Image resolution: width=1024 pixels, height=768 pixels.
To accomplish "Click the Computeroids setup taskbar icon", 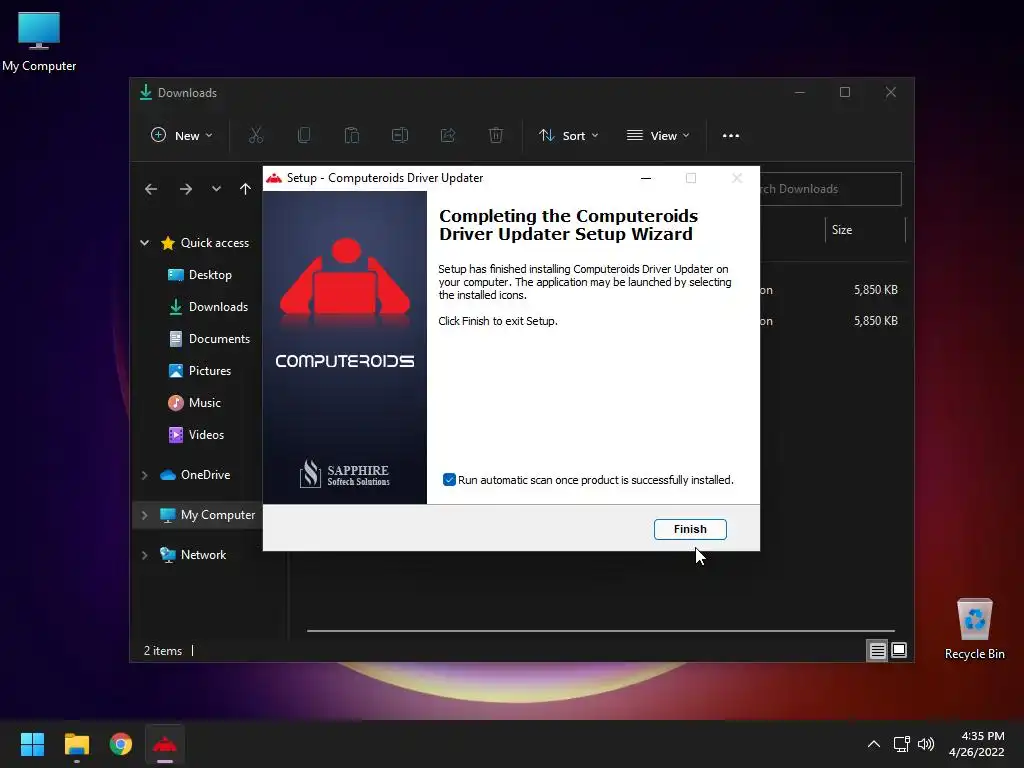I will tap(165, 744).
